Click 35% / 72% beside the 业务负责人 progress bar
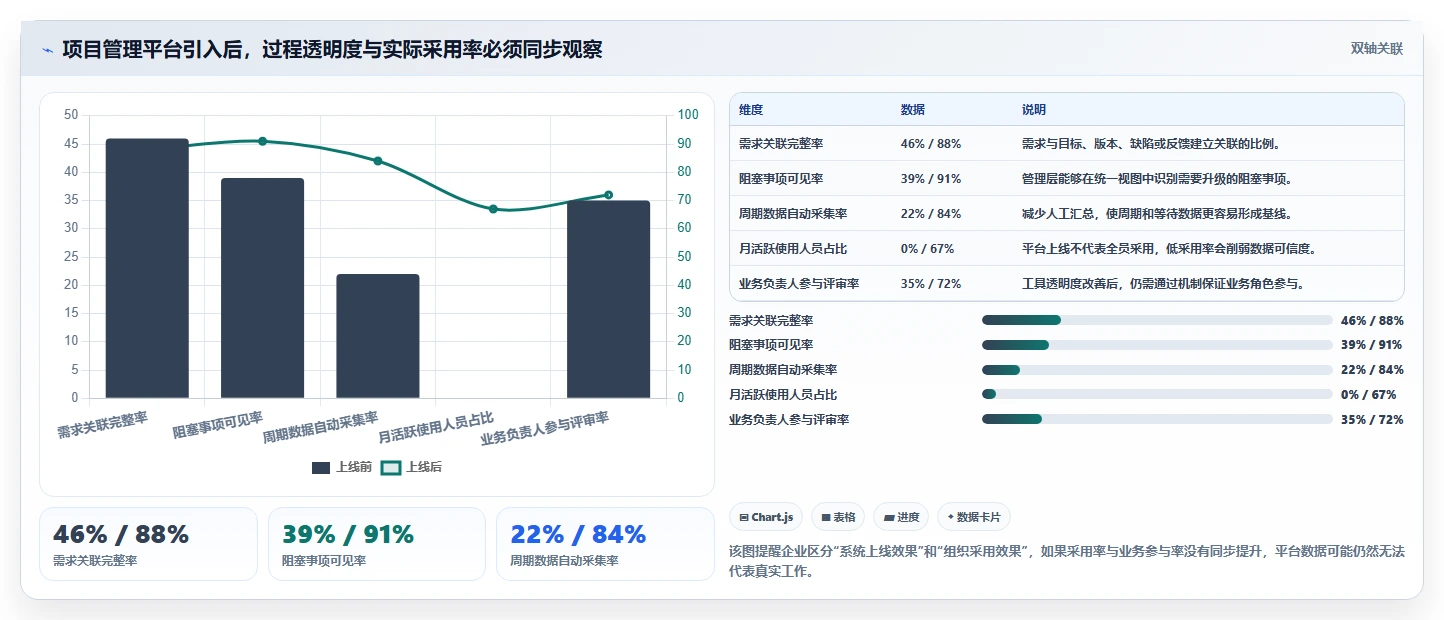Image resolution: width=1444 pixels, height=620 pixels. (1372, 420)
